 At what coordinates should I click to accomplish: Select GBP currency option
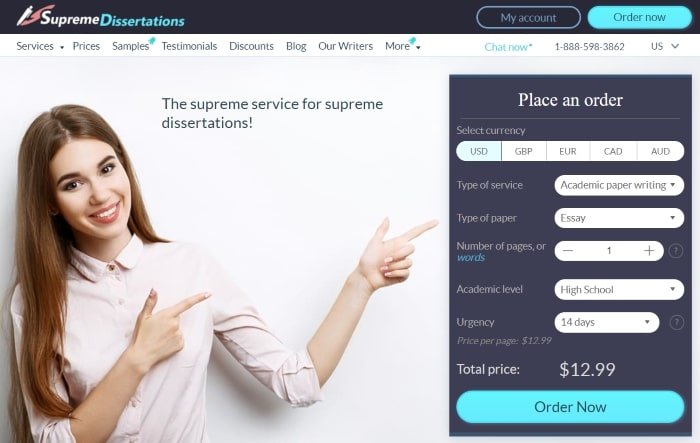pyautogui.click(x=524, y=151)
